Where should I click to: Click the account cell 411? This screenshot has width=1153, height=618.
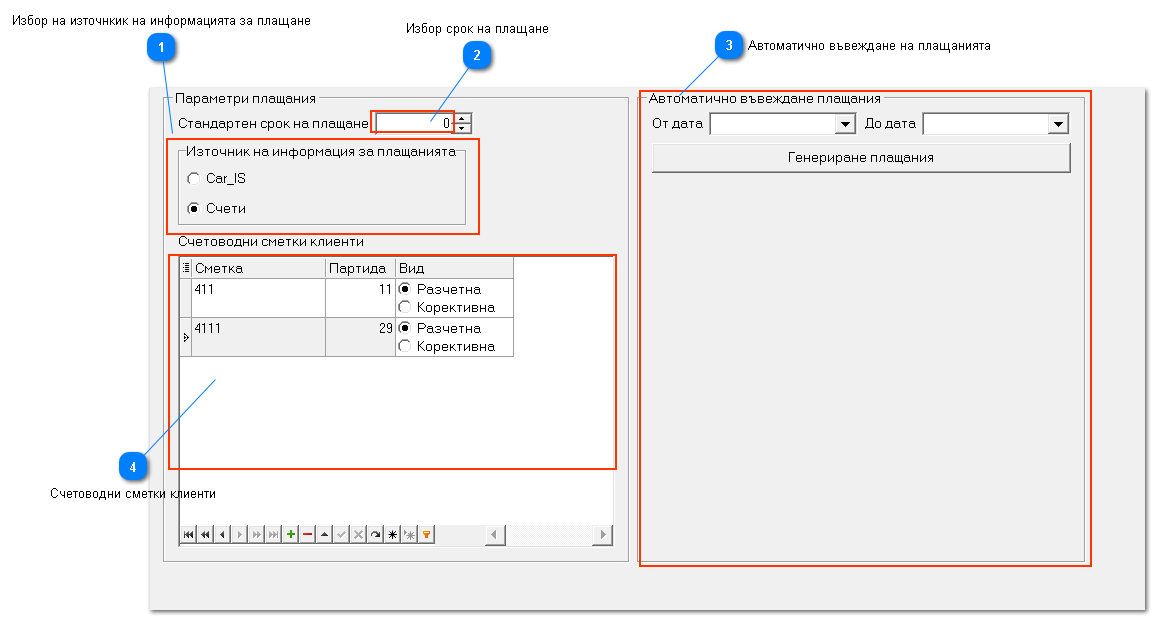[258, 298]
